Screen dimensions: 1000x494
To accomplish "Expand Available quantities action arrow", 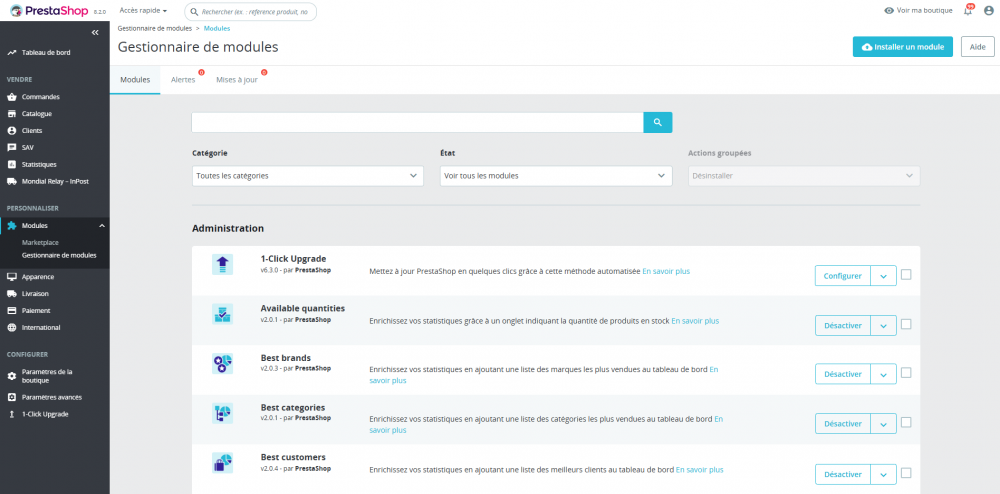I will tap(883, 326).
